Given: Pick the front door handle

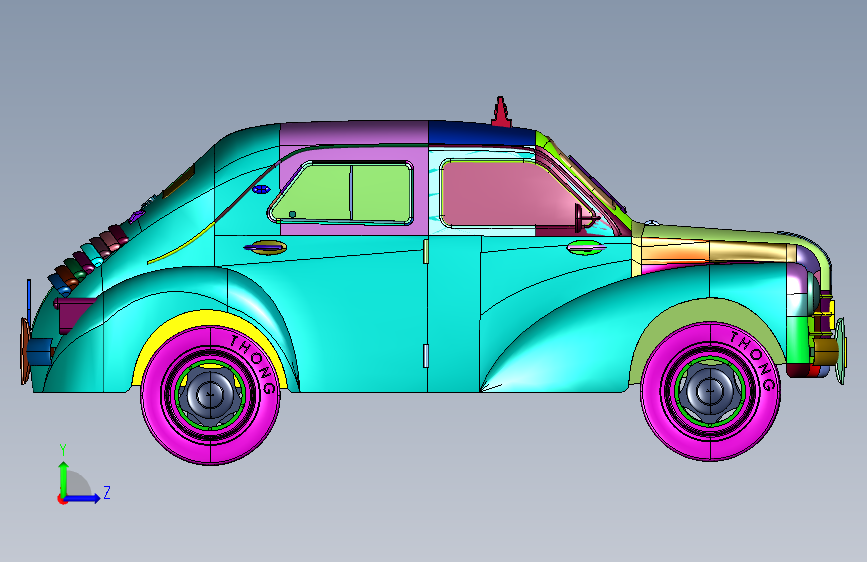Looking at the screenshot, I should click(x=586, y=248).
